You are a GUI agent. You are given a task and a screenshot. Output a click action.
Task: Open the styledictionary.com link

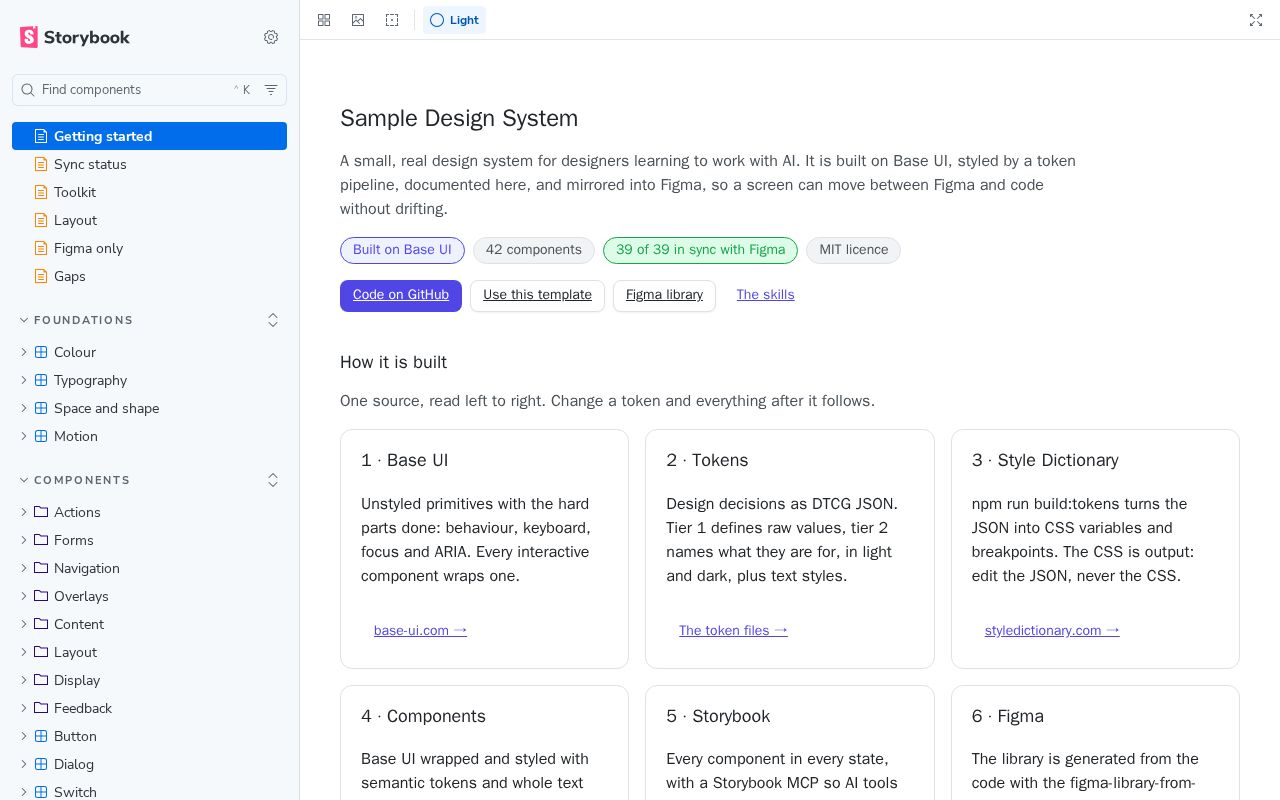pyautogui.click(x=1052, y=630)
